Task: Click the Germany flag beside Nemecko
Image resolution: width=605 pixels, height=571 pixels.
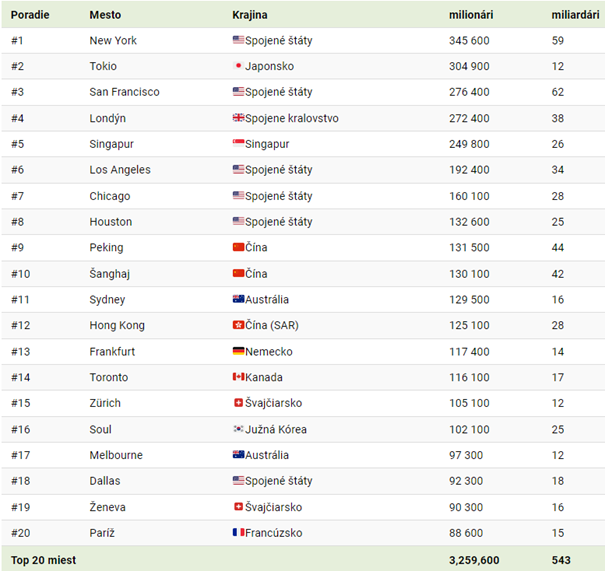Action: point(238,351)
